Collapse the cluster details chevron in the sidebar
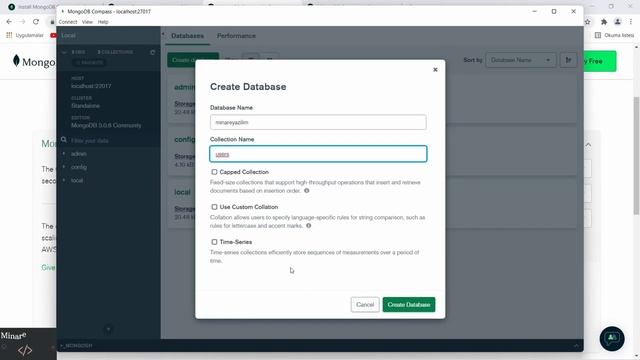Screen dimensions: 640x360 point(64,52)
